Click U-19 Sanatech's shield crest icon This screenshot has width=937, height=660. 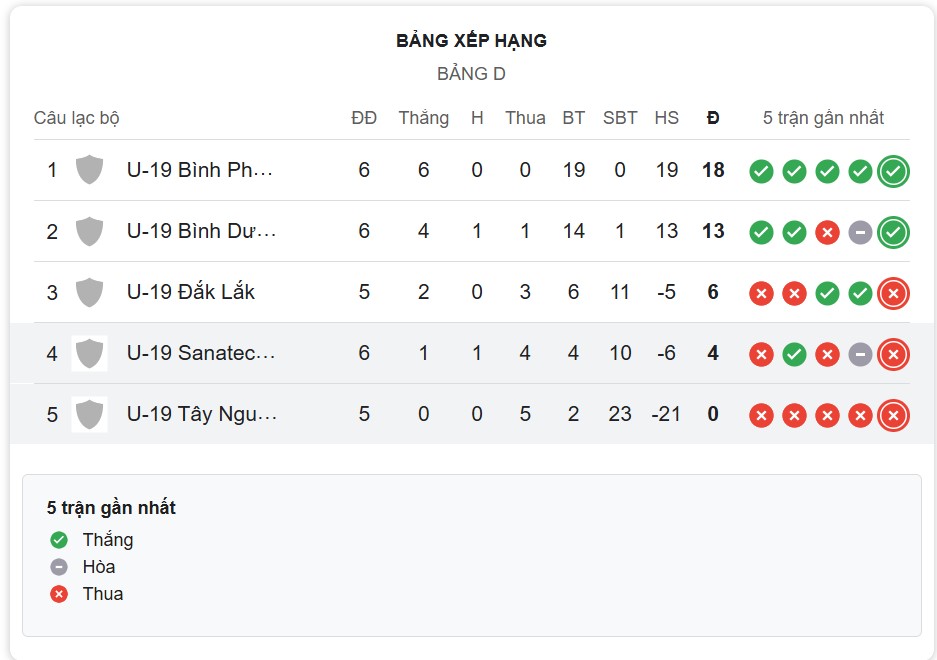coord(89,353)
